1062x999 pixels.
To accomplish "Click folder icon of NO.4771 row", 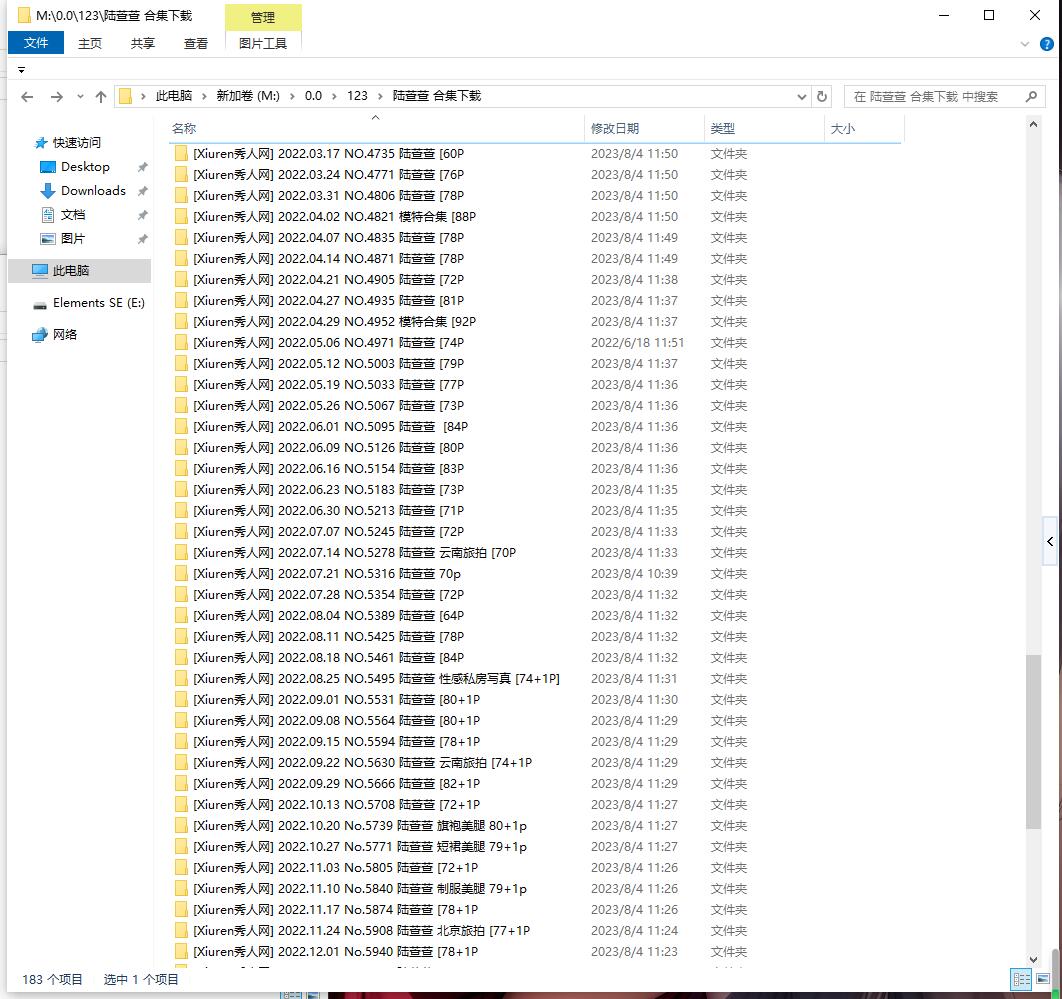I will (x=181, y=175).
